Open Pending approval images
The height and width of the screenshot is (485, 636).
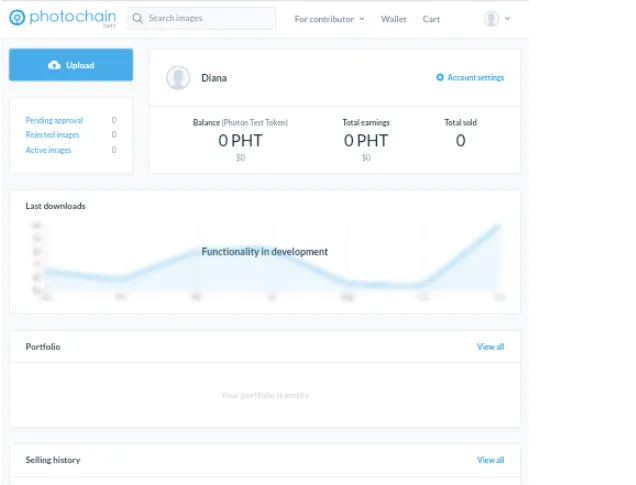54,120
